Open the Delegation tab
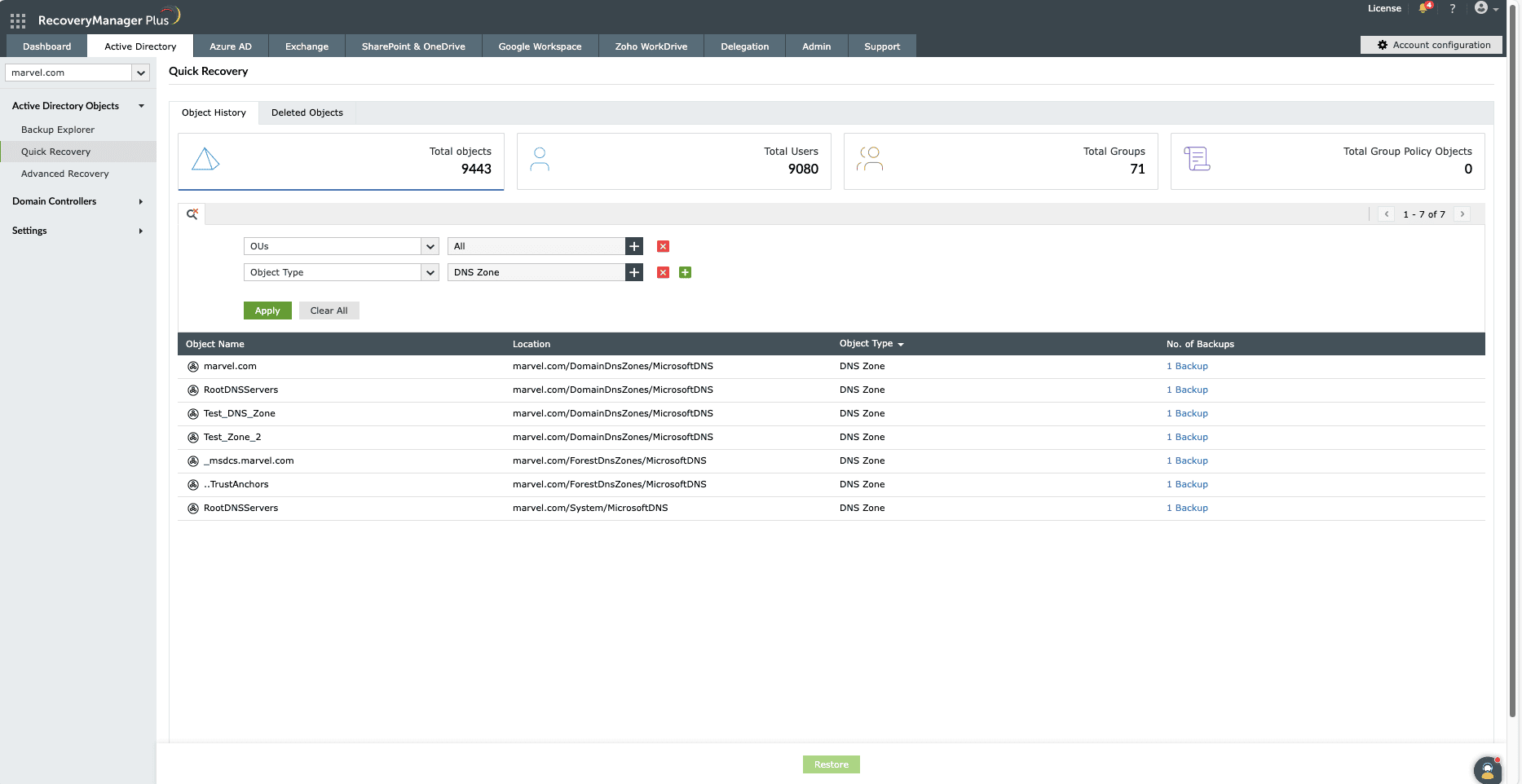Image resolution: width=1522 pixels, height=784 pixels. pos(744,46)
